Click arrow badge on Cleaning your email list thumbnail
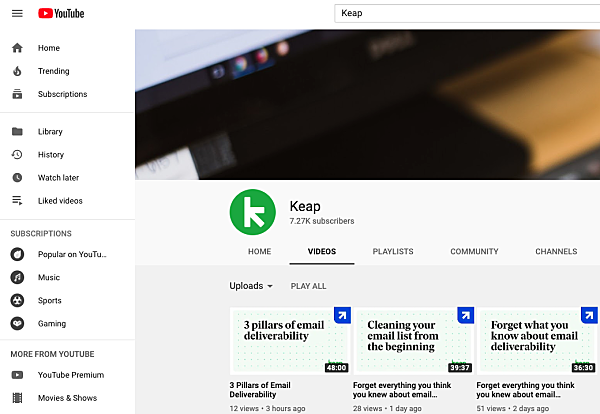 pos(466,315)
